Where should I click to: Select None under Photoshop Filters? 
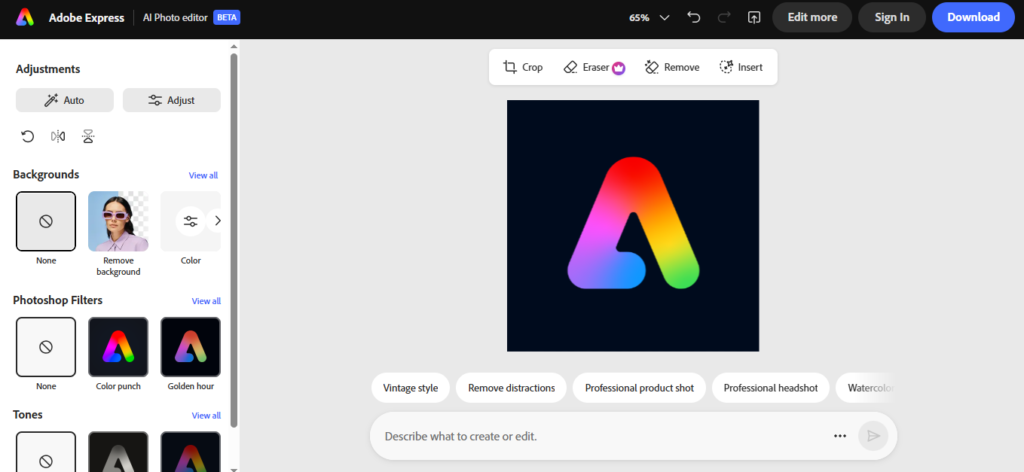[x=46, y=347]
